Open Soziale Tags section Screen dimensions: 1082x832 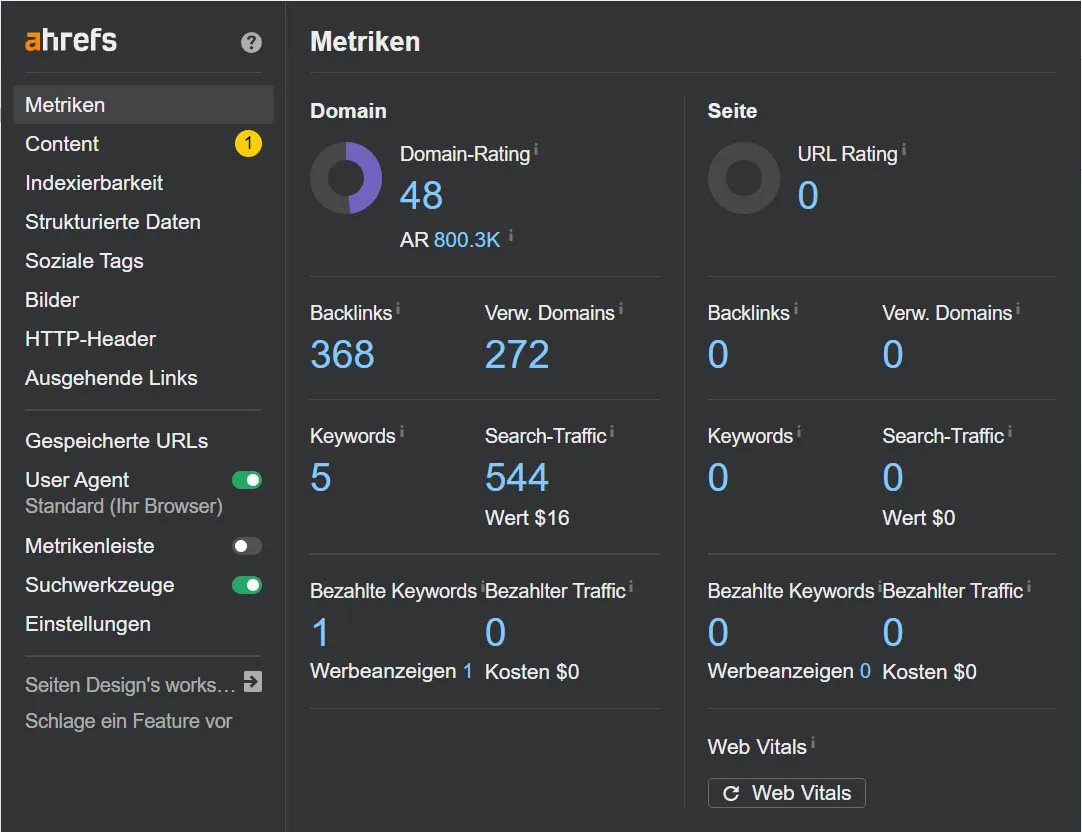pyautogui.click(x=84, y=261)
